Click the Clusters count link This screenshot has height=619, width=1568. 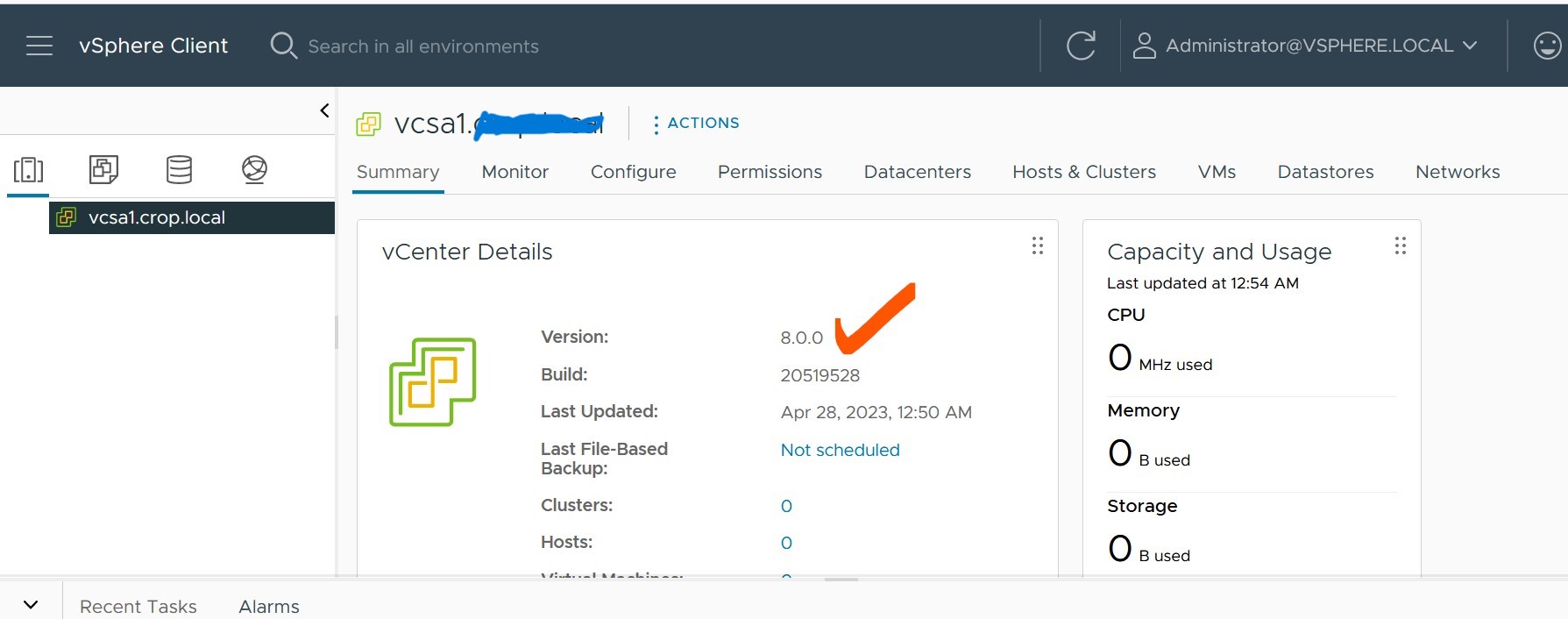[x=786, y=506]
